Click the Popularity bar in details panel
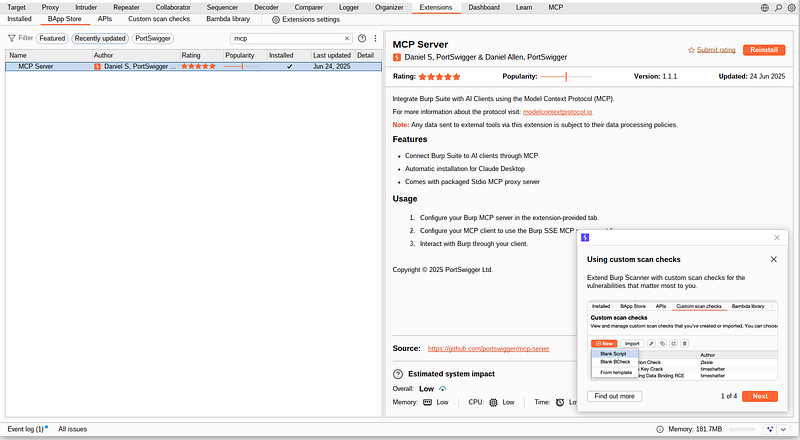This screenshot has width=800, height=440. [x=565, y=77]
